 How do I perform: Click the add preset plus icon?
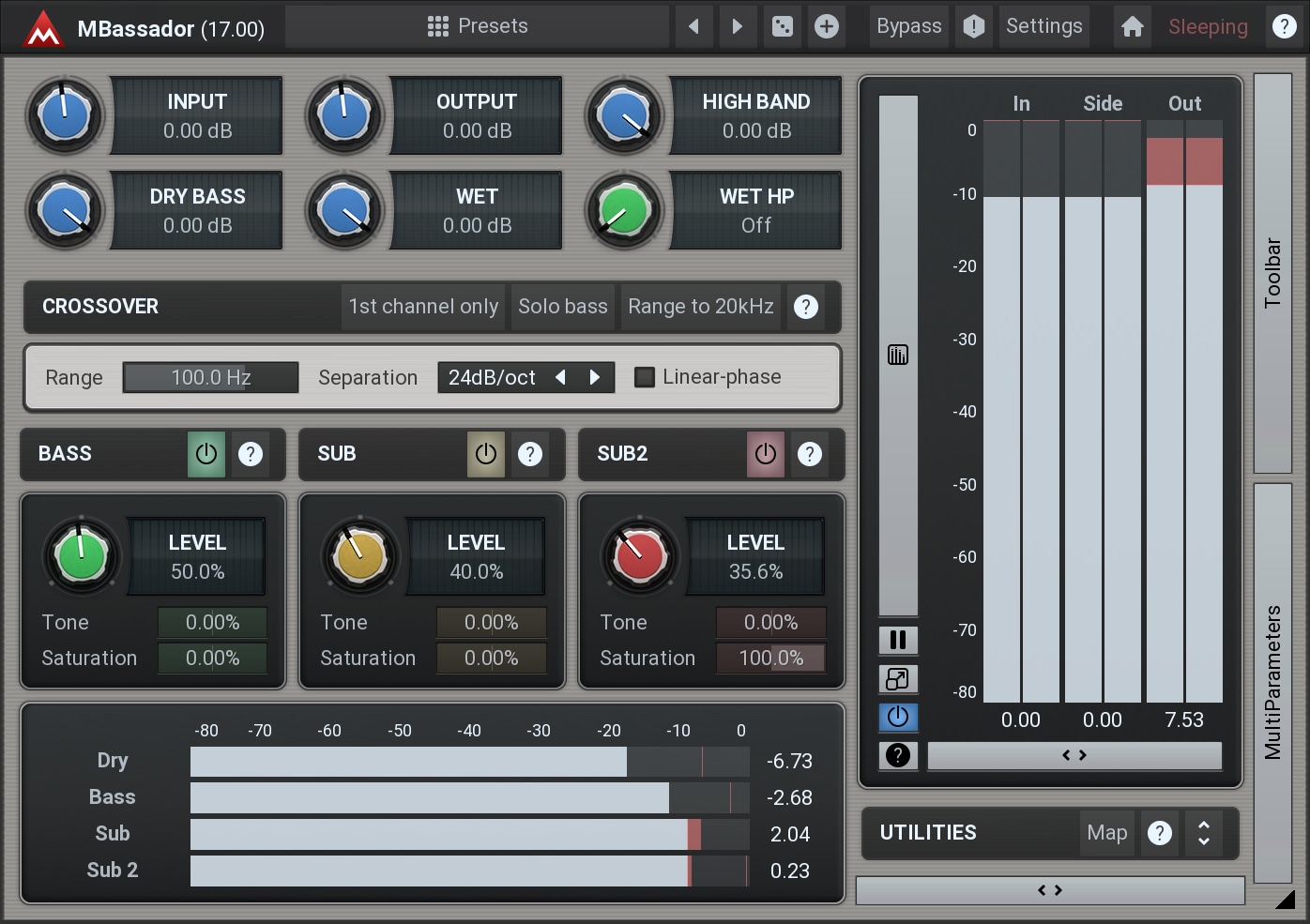click(826, 26)
